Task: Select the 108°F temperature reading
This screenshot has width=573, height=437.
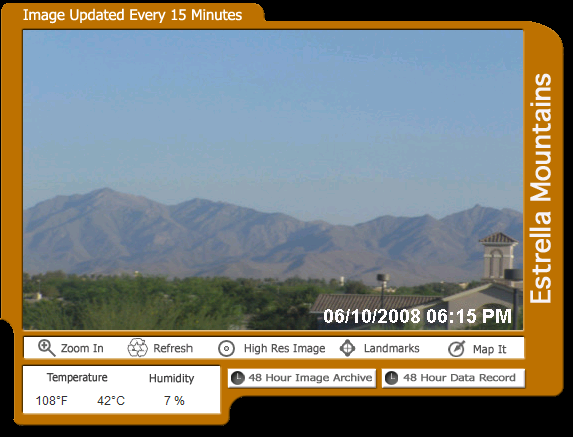Action: click(x=52, y=401)
